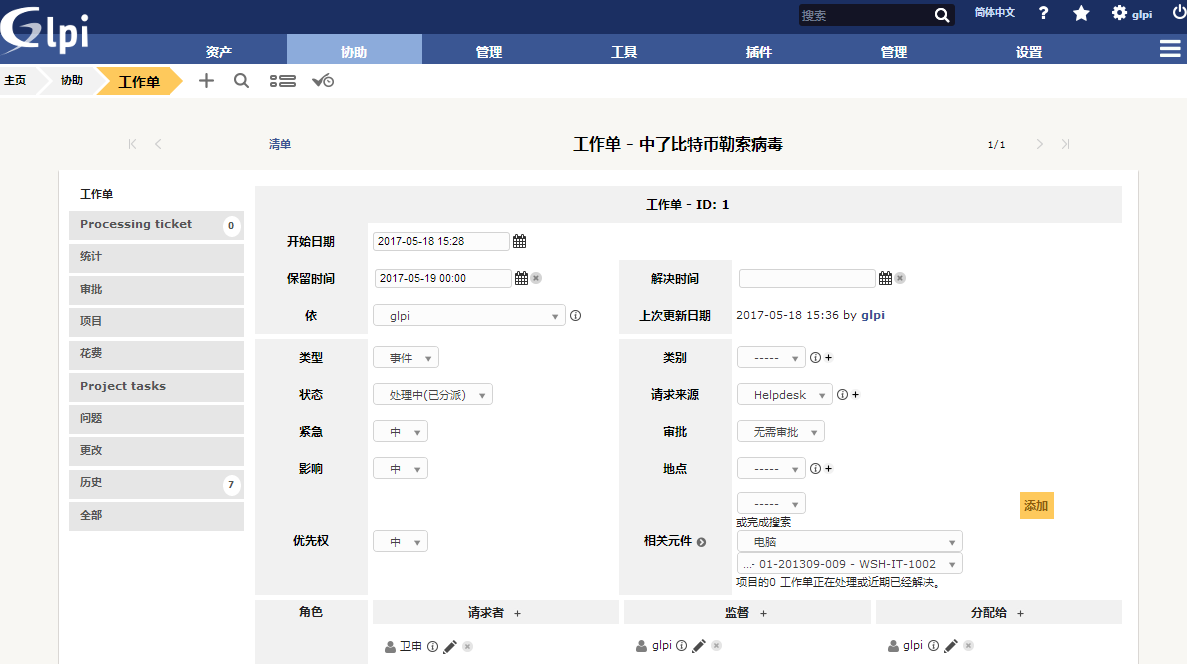1187x664 pixels.
Task: Open calendar picker for 解决时间
Action: click(x=885, y=278)
